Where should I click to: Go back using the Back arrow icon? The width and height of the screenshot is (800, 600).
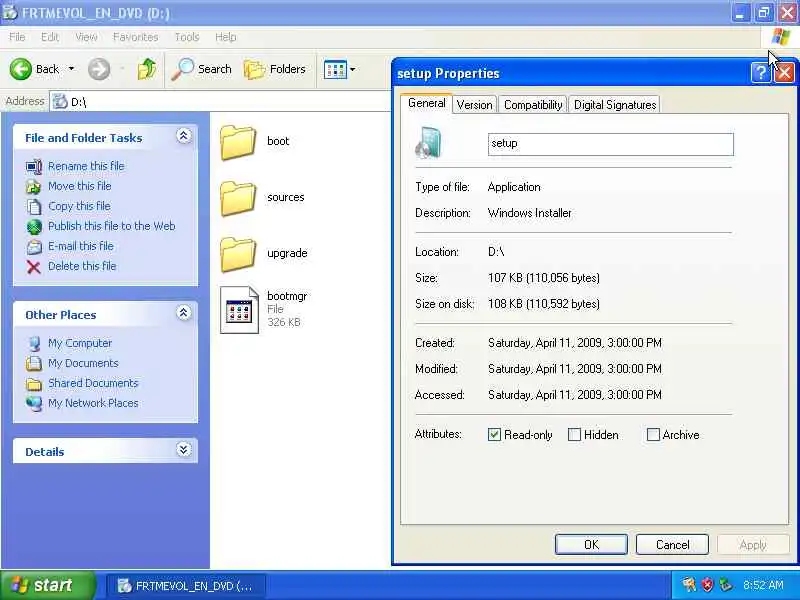click(21, 69)
